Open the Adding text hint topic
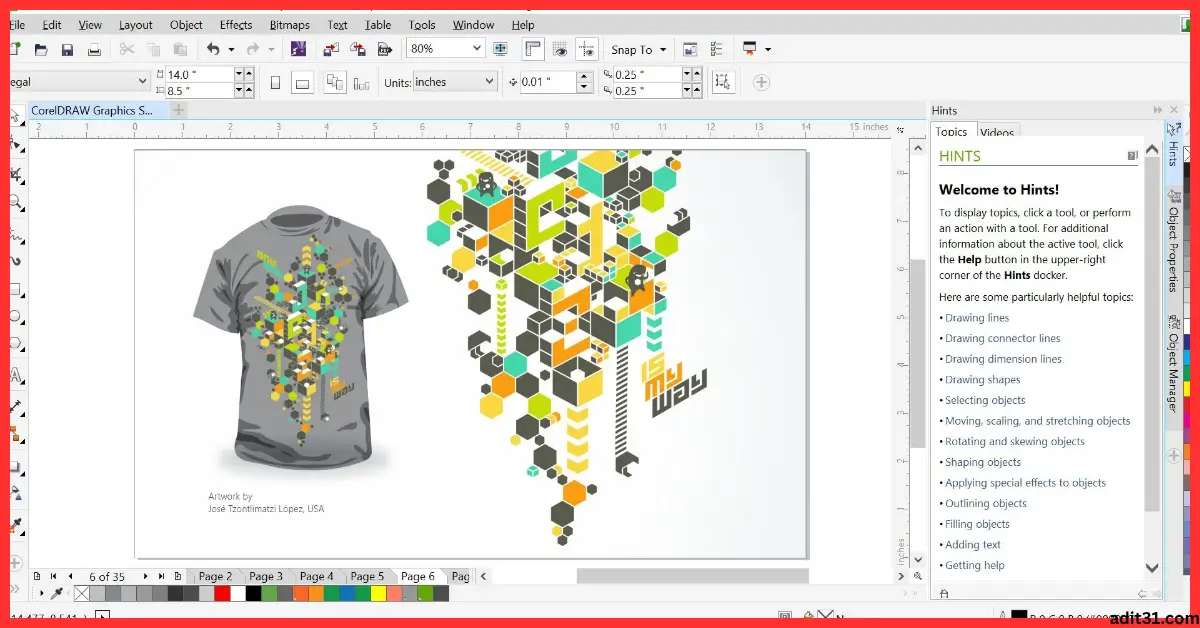The height and width of the screenshot is (628, 1200). pos(973,545)
